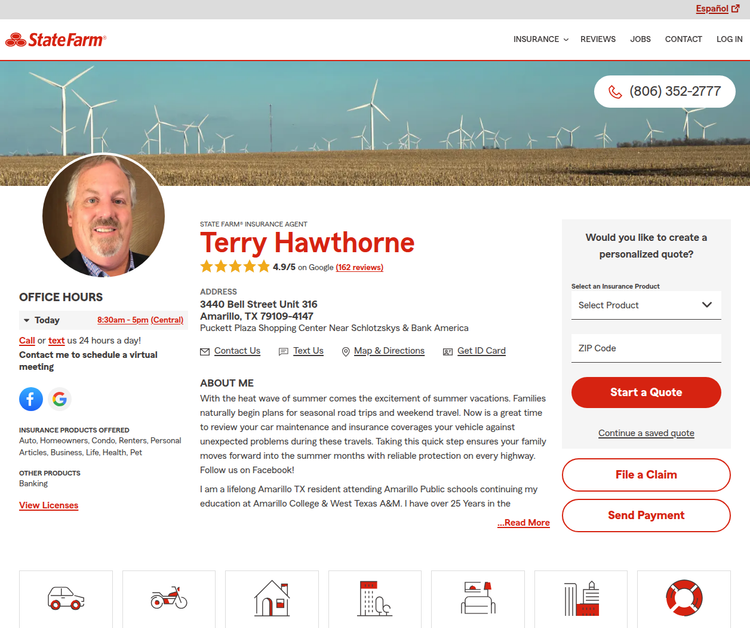
Task: Click the external link icon next to Español
Action: click(736, 9)
